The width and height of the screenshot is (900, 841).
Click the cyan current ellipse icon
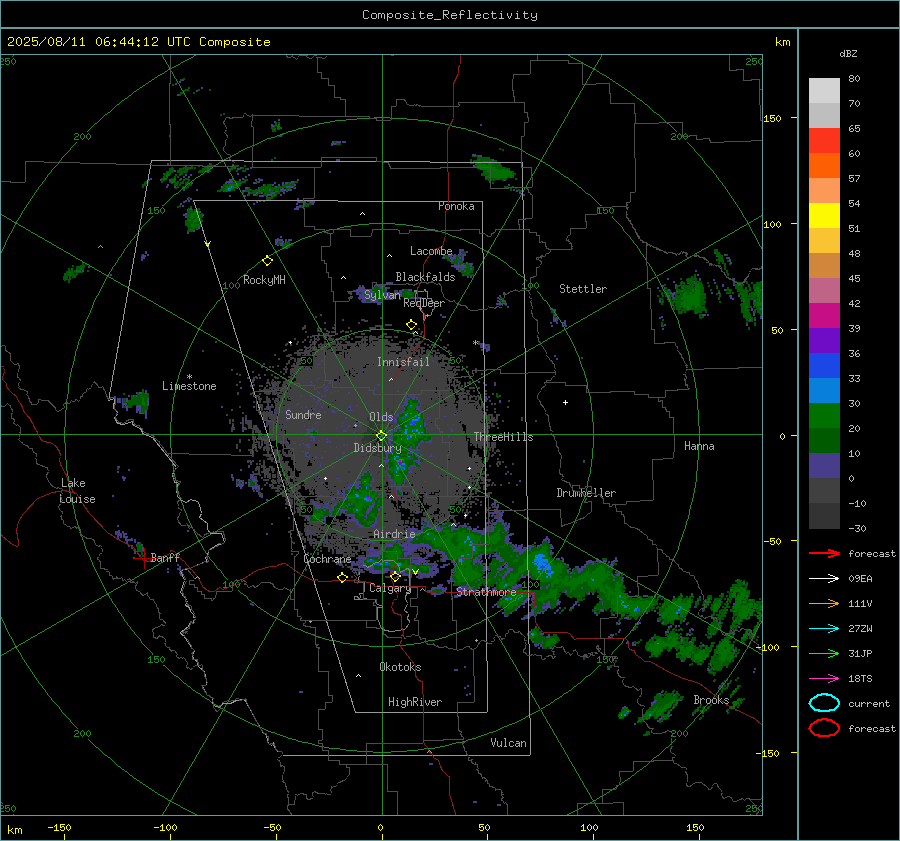(x=824, y=703)
